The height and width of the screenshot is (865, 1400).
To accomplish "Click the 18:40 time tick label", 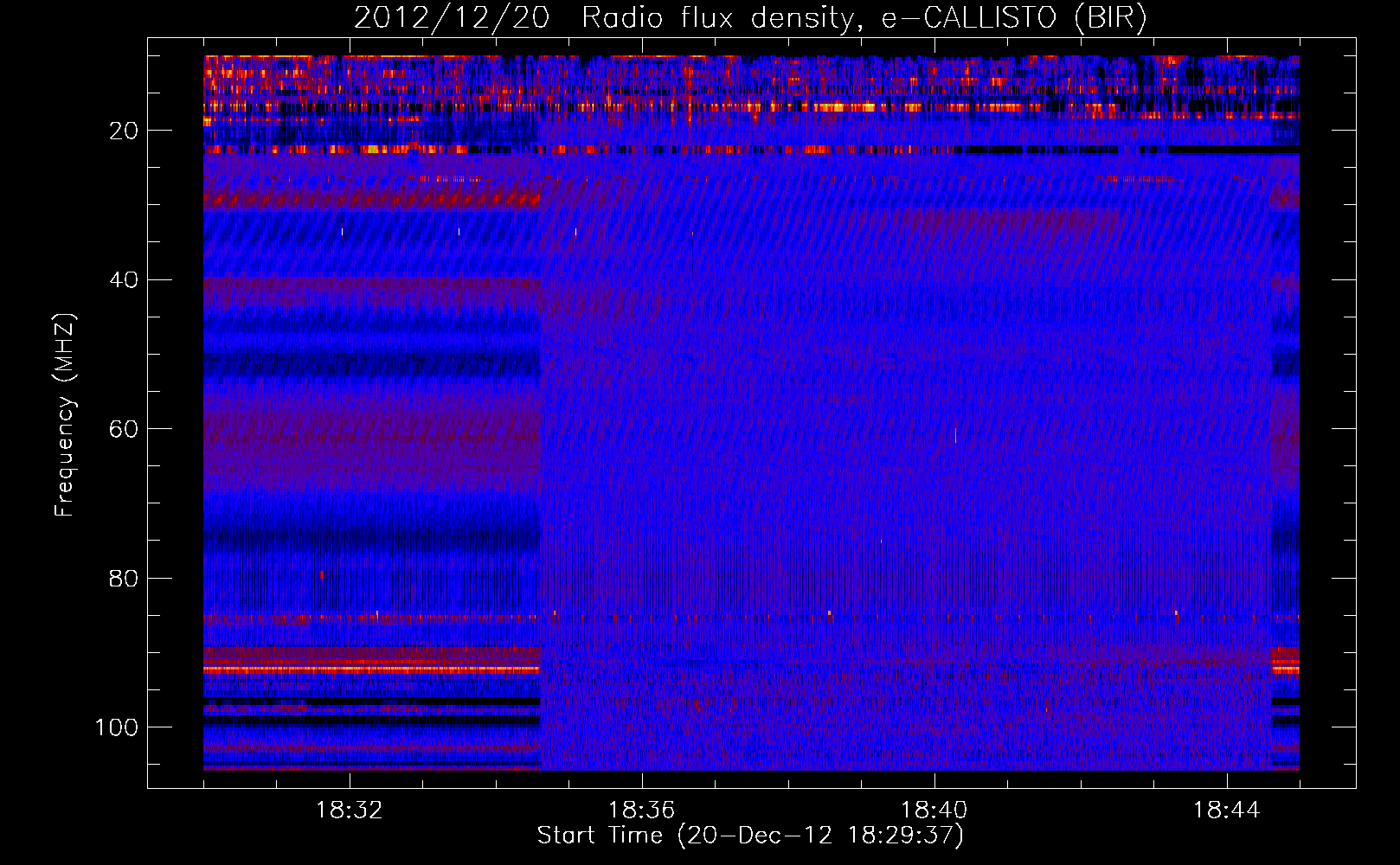I will coord(934,811).
